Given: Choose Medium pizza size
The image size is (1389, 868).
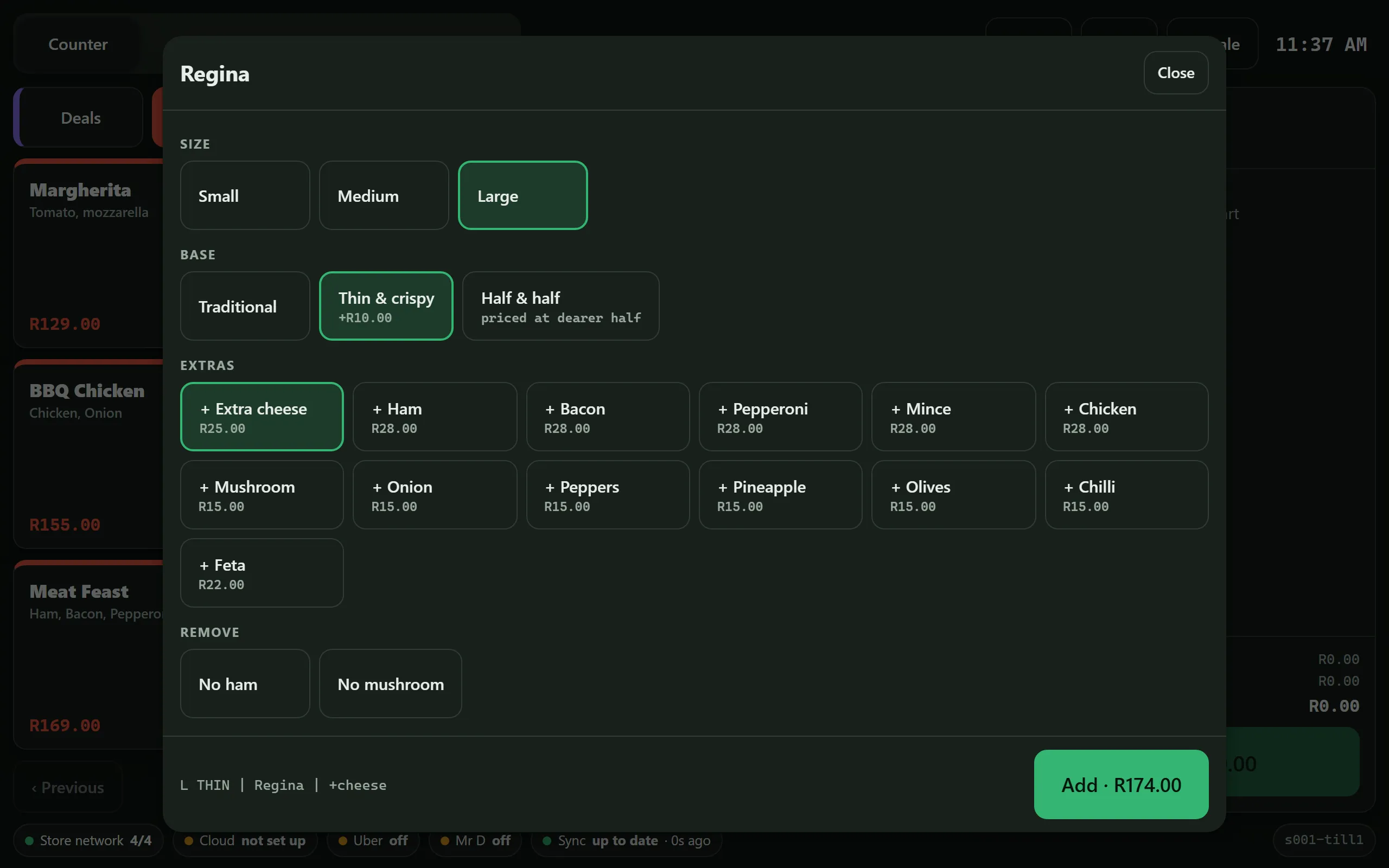Looking at the screenshot, I should pyautogui.click(x=384, y=195).
